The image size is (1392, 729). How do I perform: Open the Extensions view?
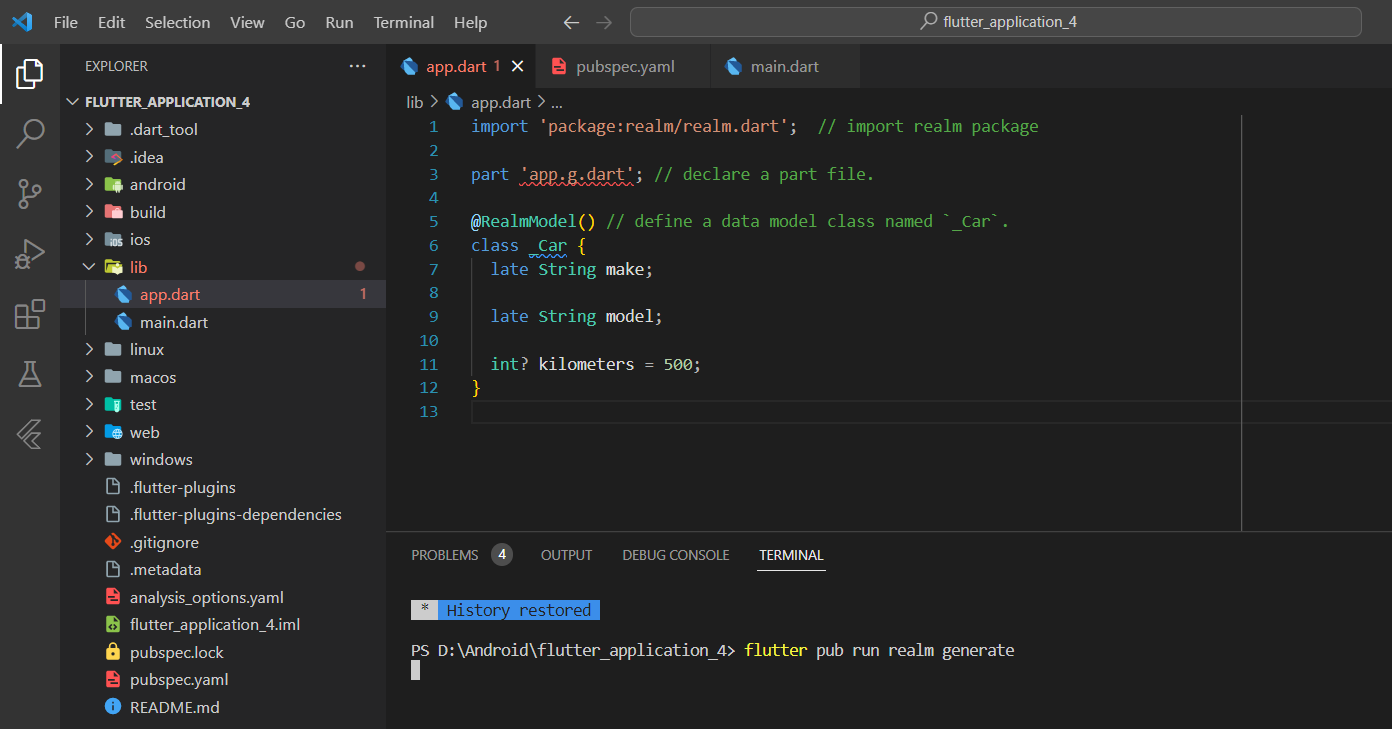point(30,314)
